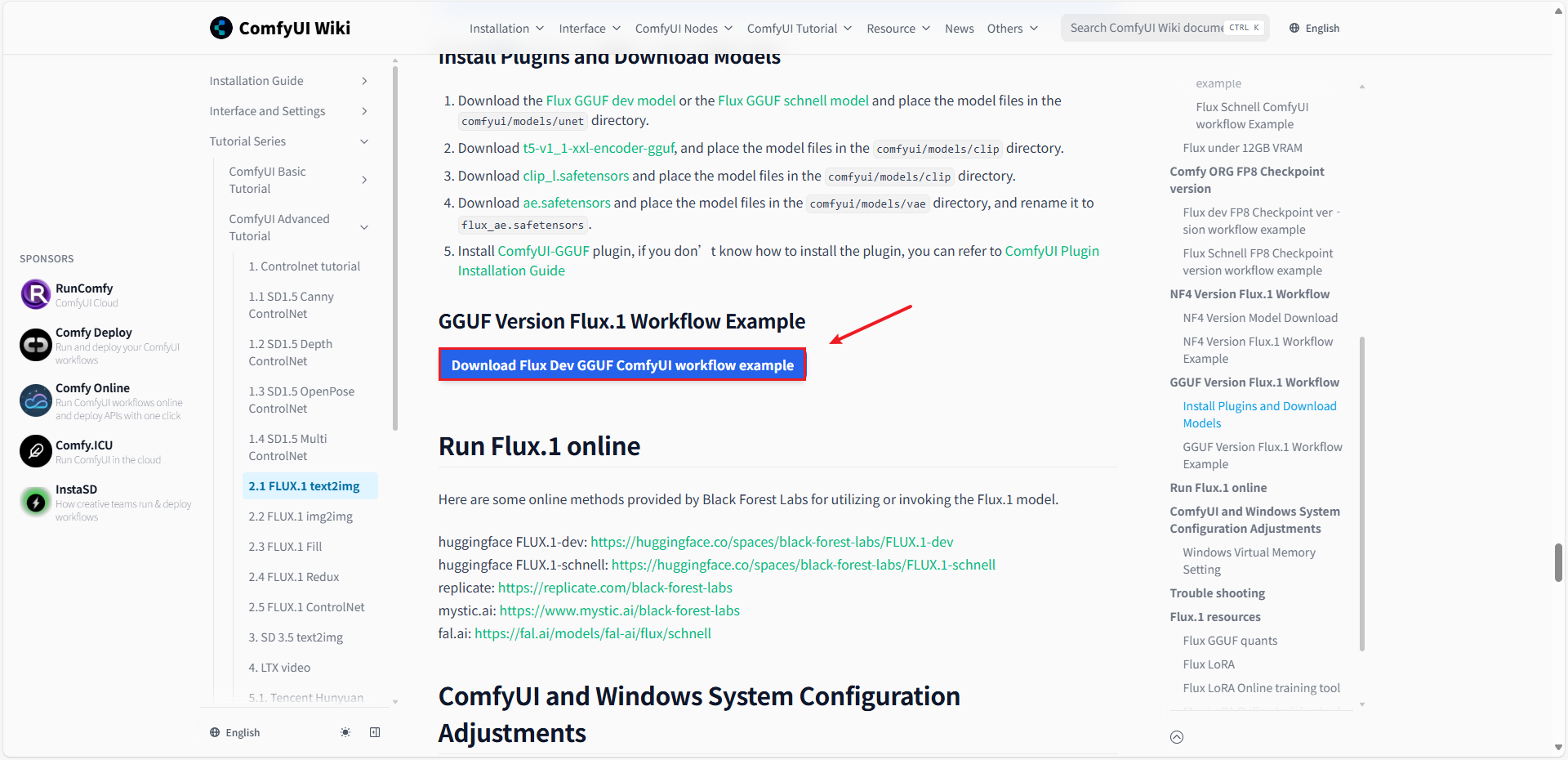Collapse the ComfyUI Advanced Tutorial section

click(364, 227)
